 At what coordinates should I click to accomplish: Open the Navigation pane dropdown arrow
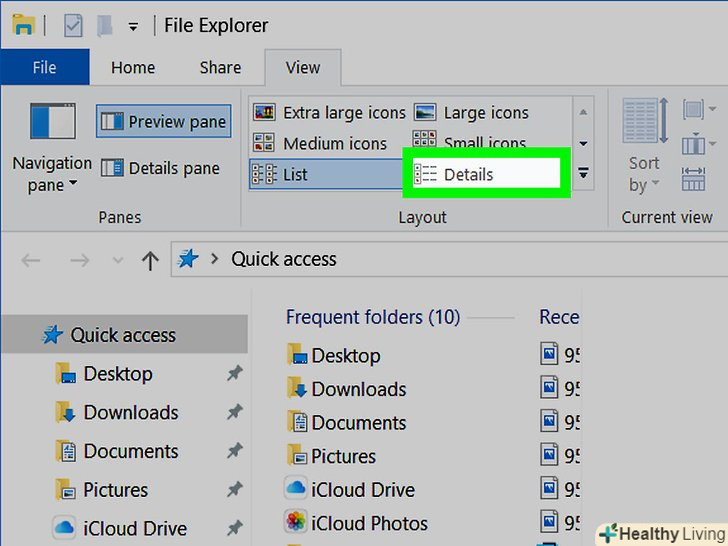(x=73, y=183)
